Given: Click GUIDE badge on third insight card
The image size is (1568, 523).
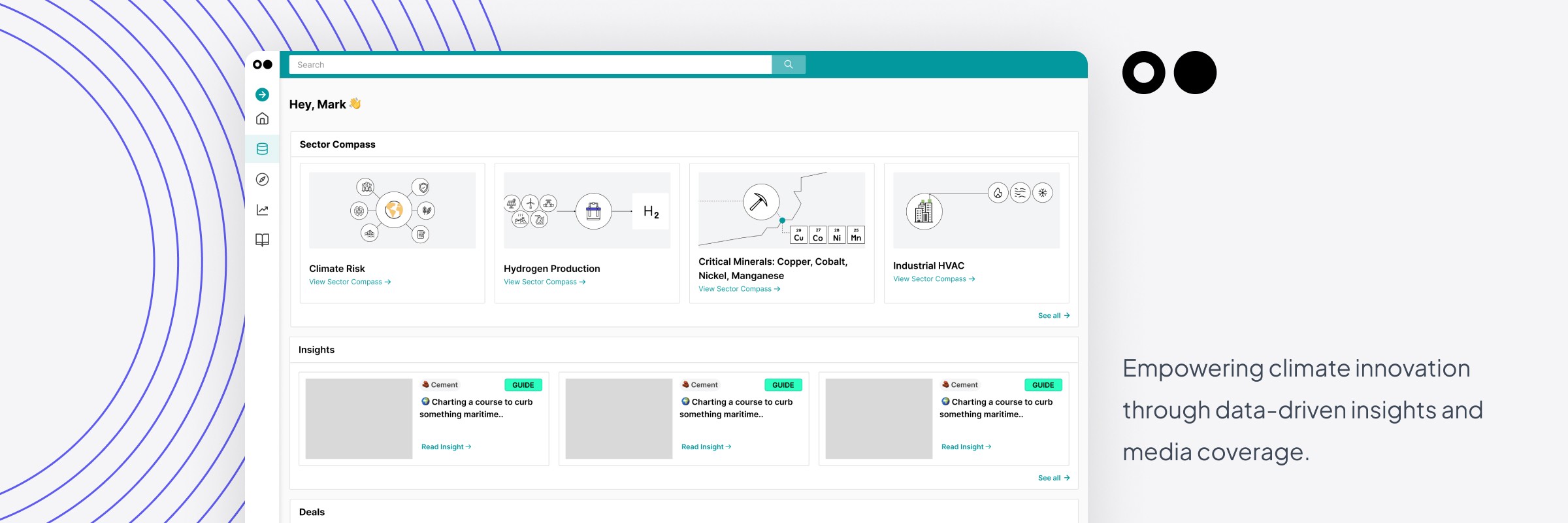Looking at the screenshot, I should point(1043,385).
